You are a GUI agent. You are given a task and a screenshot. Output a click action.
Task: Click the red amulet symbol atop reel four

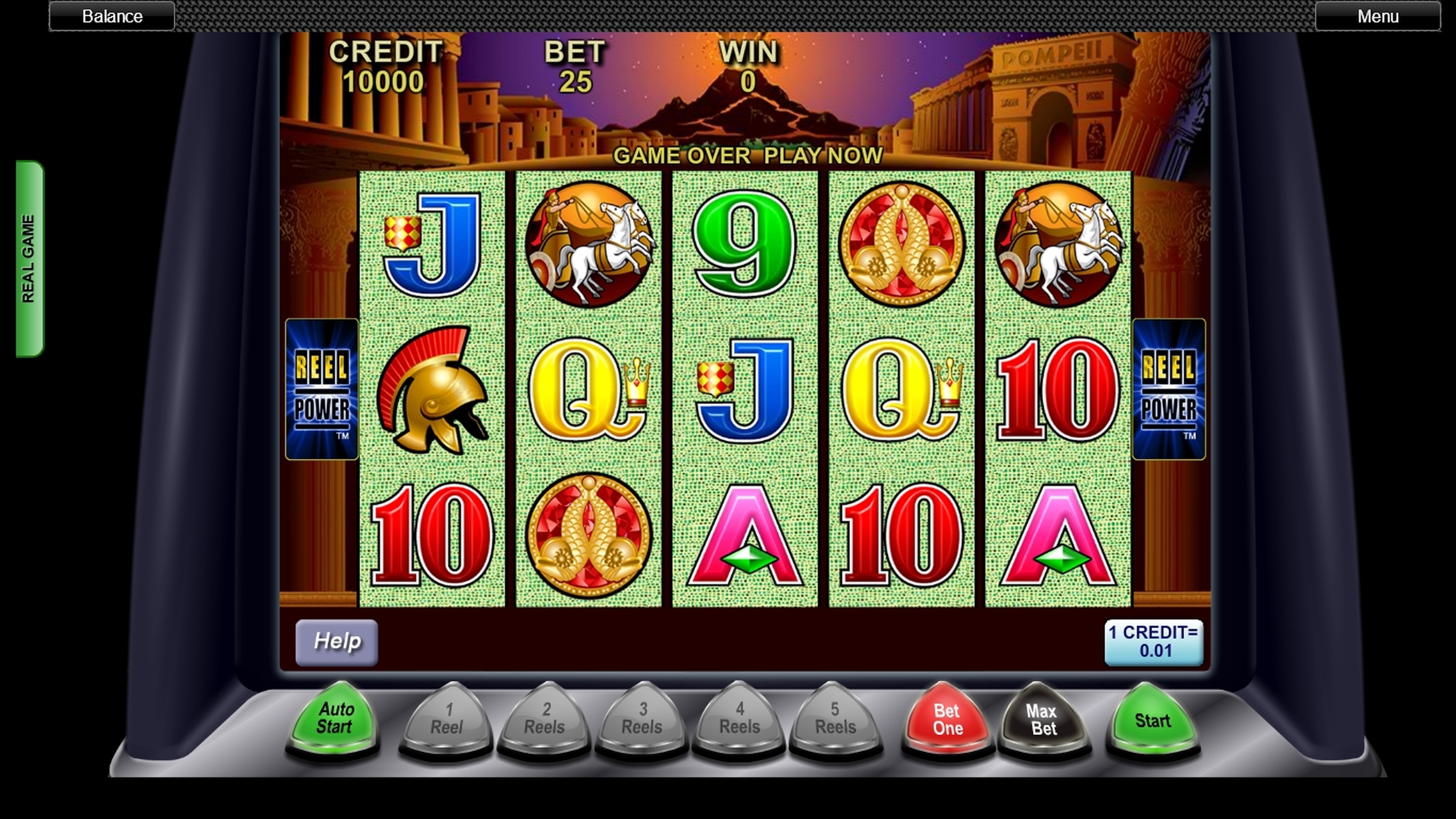(901, 244)
